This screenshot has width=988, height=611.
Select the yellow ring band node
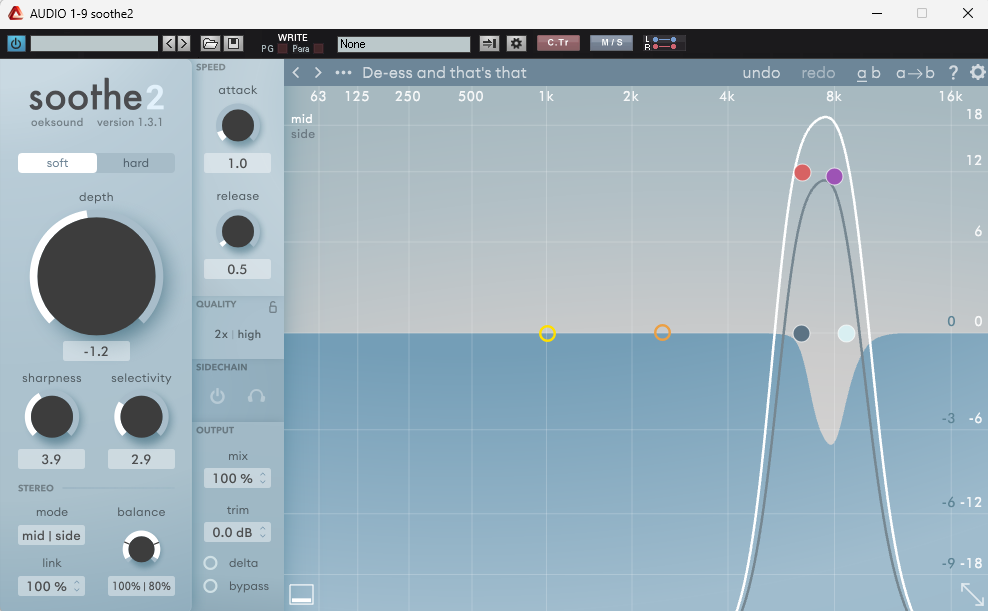pyautogui.click(x=547, y=333)
